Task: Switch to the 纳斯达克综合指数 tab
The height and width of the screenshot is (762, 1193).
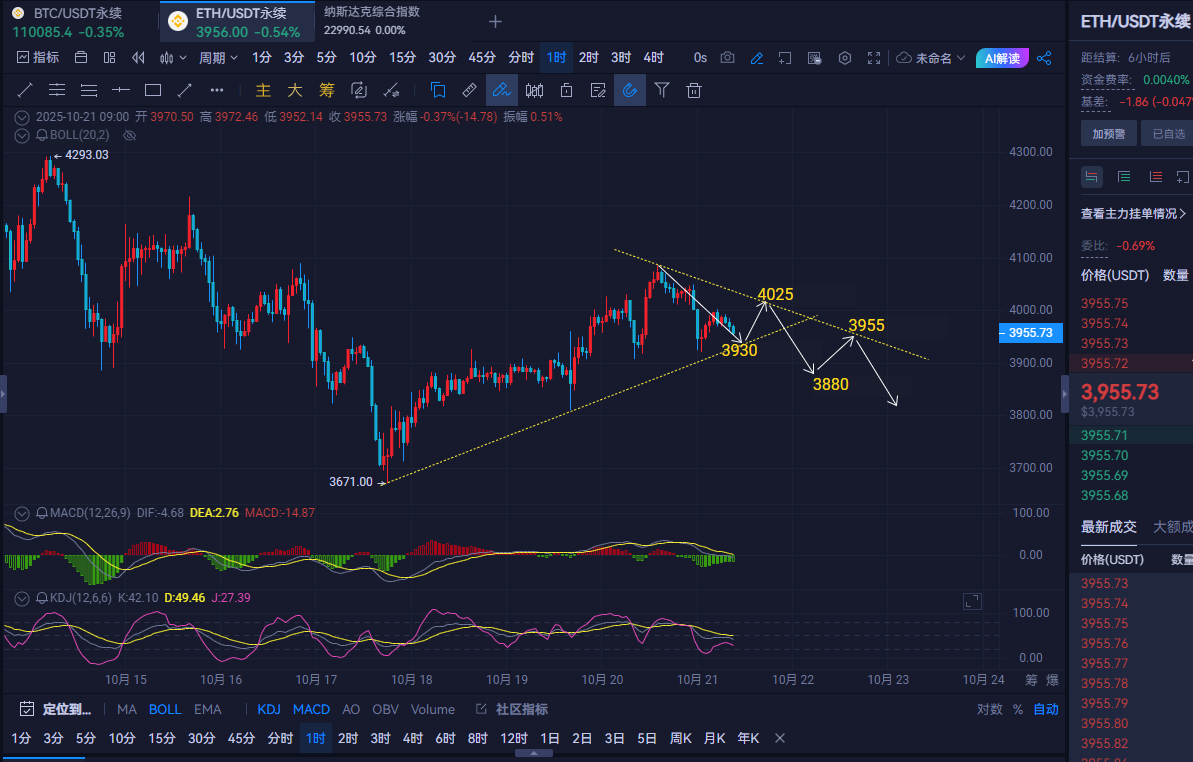Action: tap(370, 20)
